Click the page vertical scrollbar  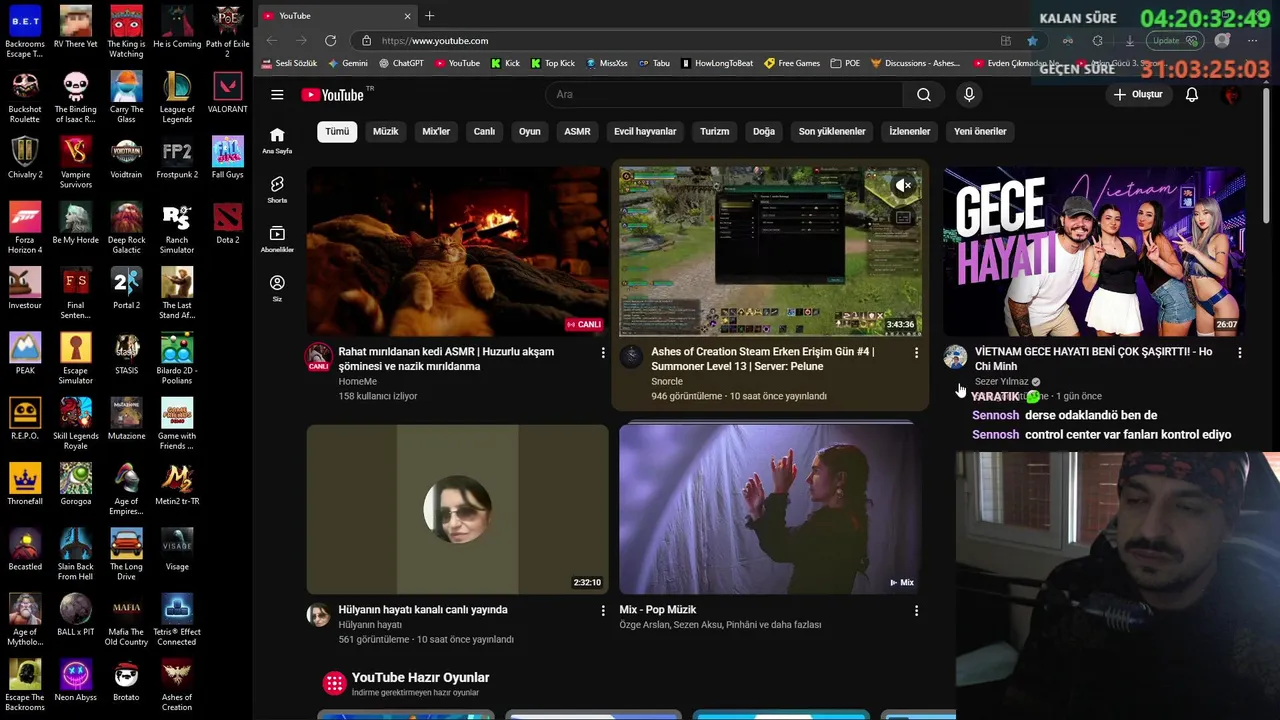click(x=1265, y=155)
